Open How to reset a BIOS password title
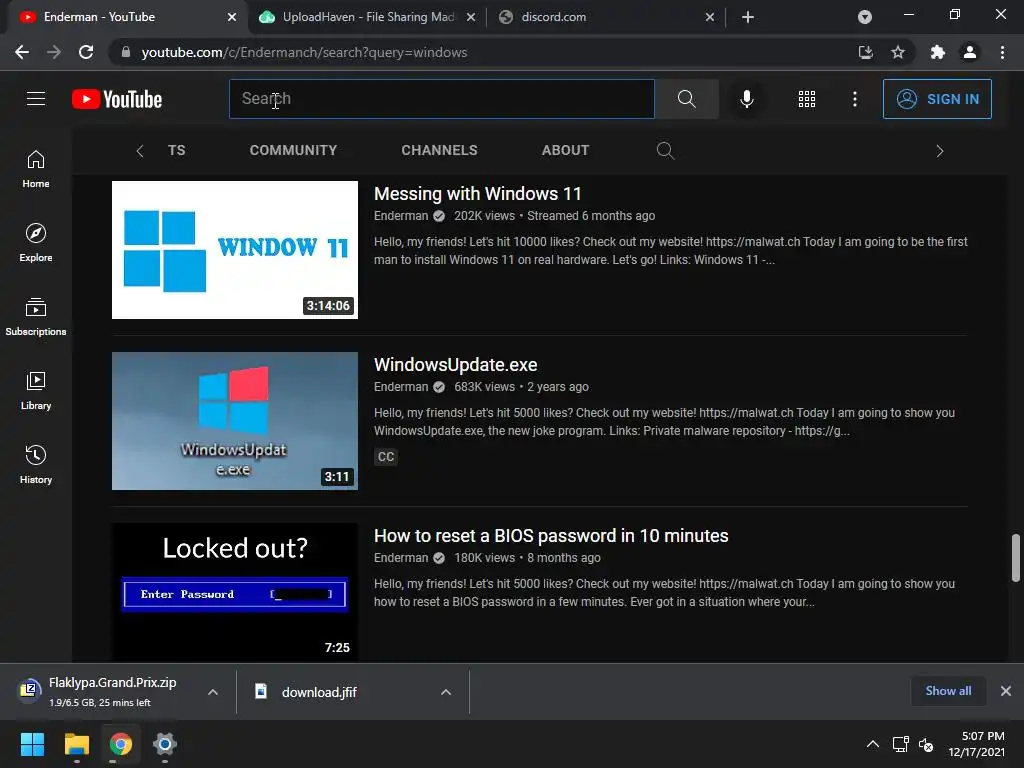 (x=551, y=536)
